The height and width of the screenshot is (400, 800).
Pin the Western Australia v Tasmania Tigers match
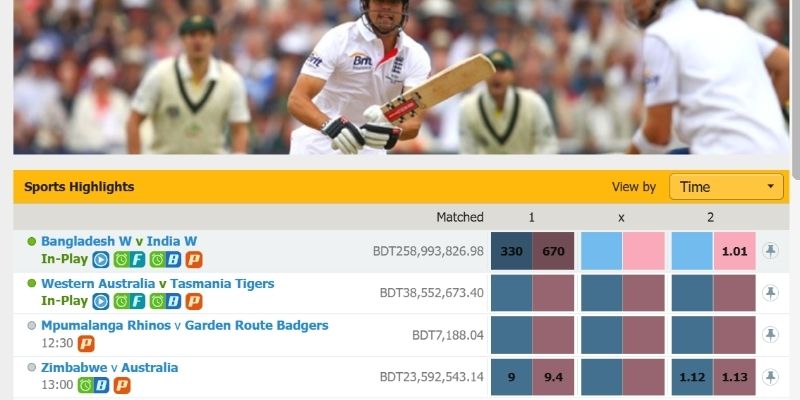[x=770, y=293]
